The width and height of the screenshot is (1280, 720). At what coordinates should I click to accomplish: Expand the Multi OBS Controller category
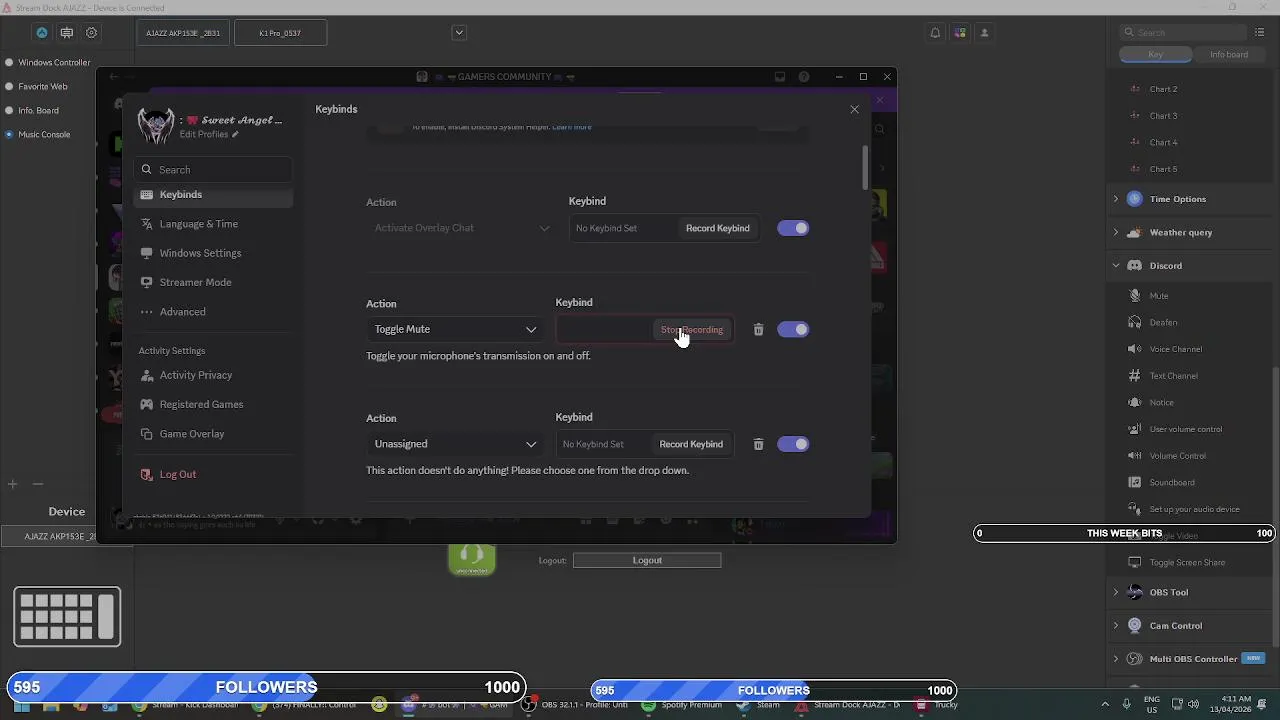[1116, 659]
